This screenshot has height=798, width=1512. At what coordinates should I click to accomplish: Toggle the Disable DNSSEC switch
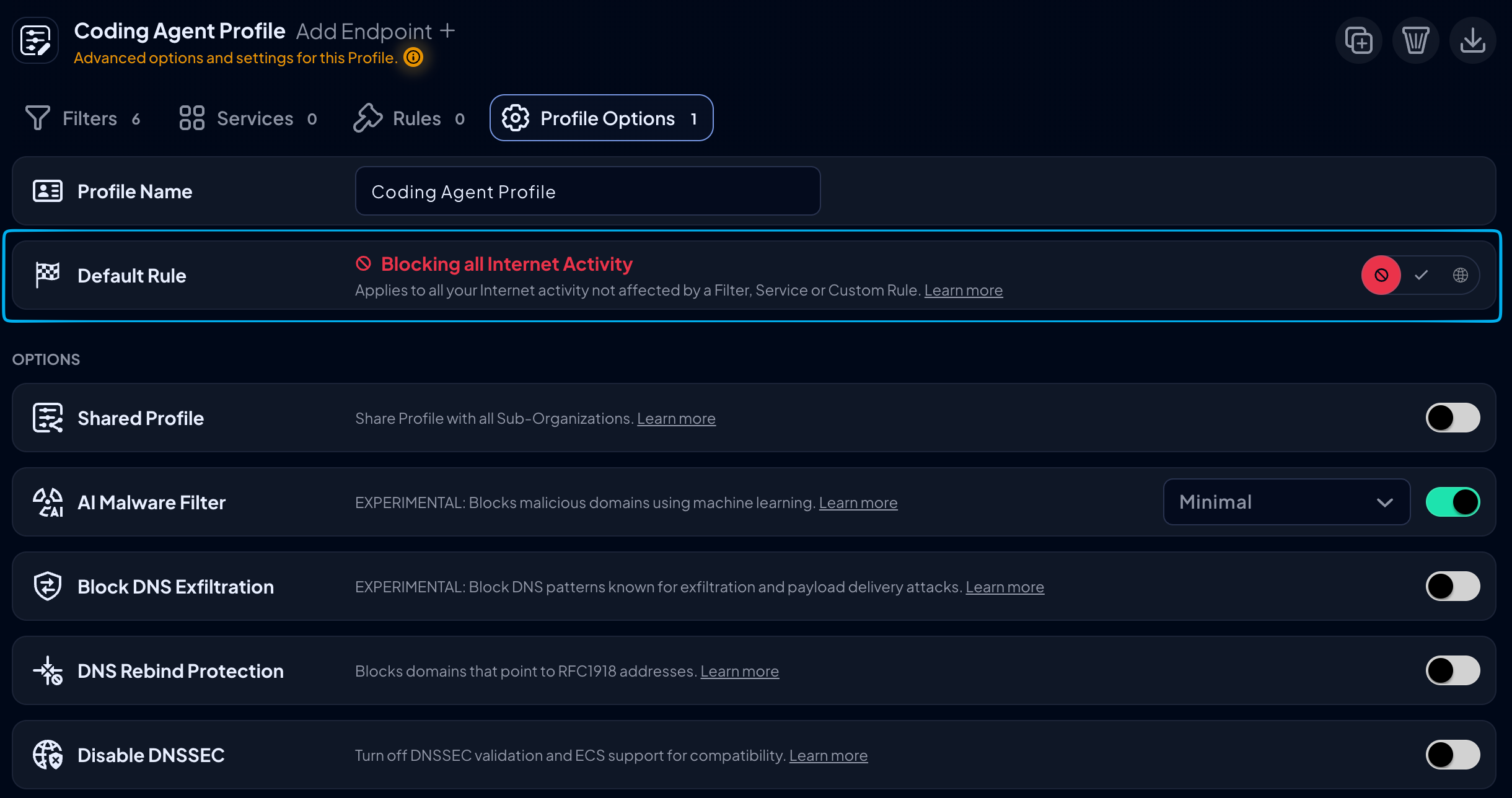pos(1453,755)
